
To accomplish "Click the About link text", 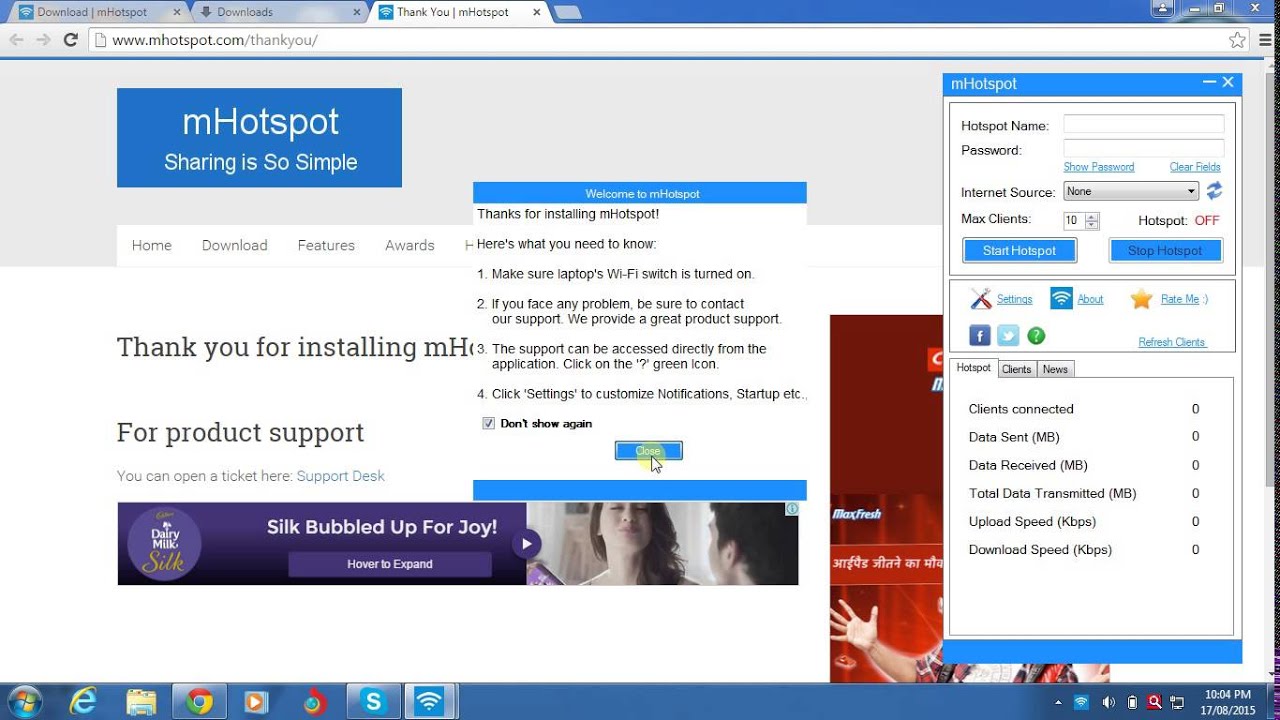I will coord(1090,299).
